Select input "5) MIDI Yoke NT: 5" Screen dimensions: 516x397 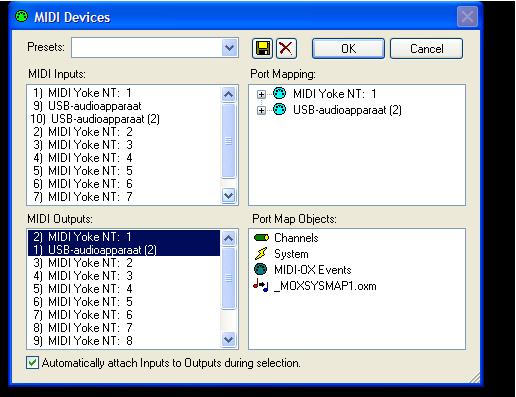pos(124,171)
